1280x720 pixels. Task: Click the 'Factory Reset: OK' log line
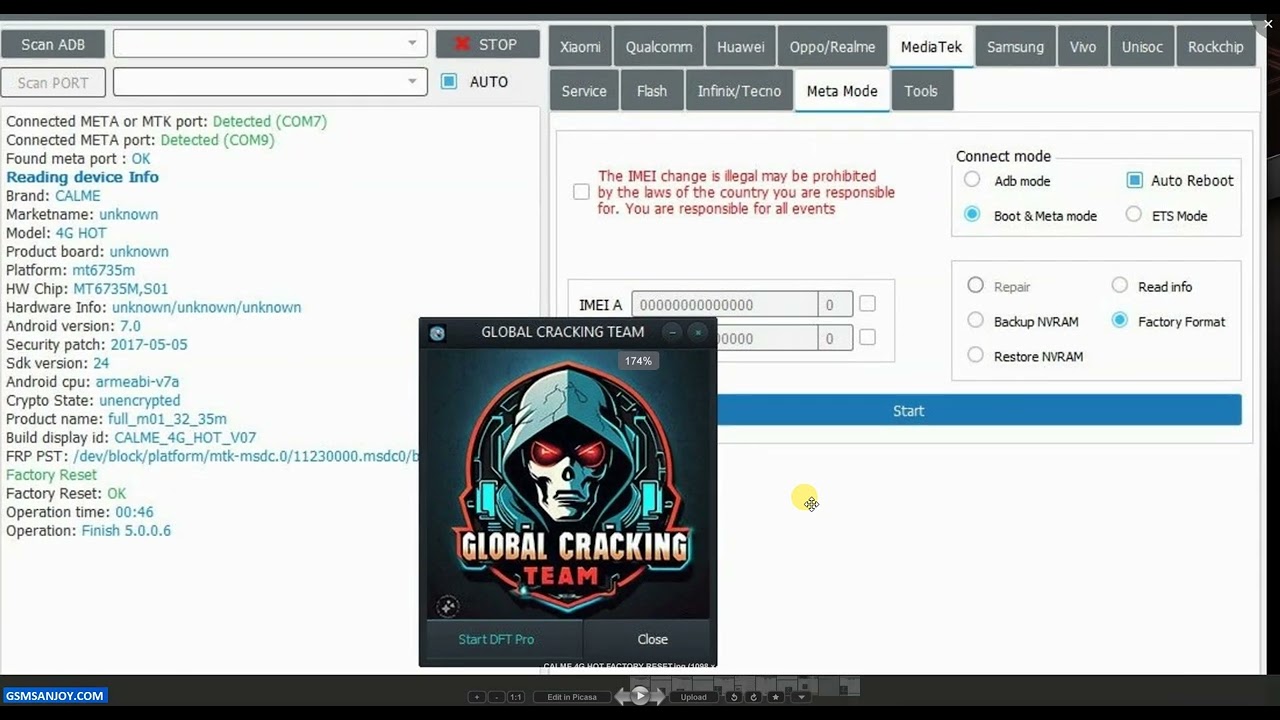coord(66,493)
